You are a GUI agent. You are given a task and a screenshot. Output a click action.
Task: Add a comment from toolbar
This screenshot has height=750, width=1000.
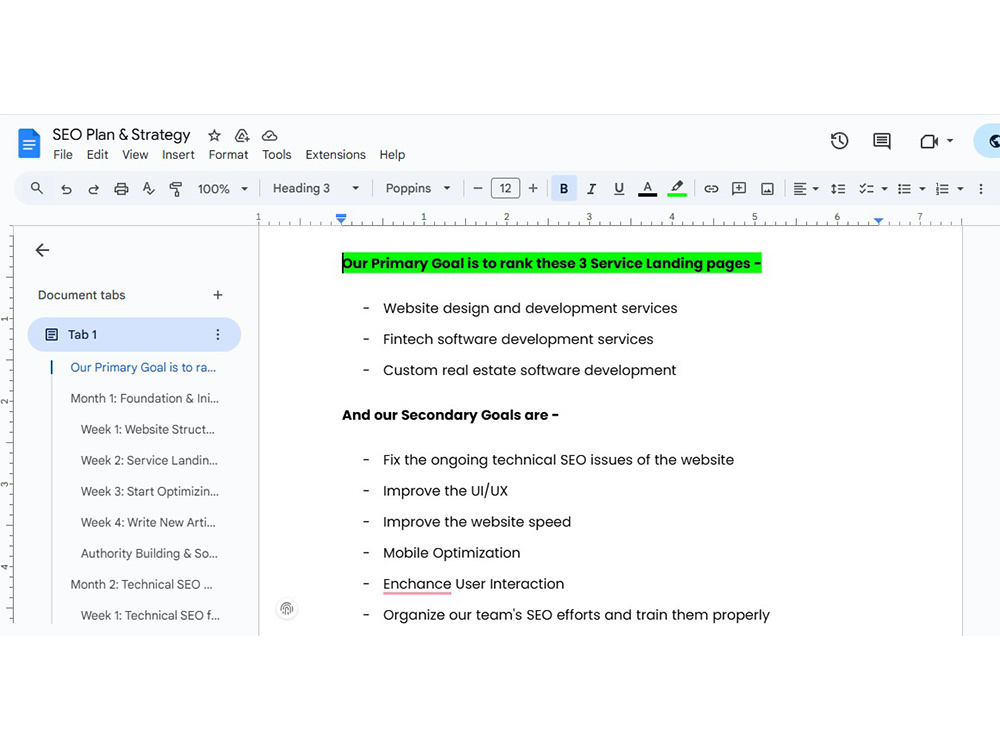pos(739,188)
